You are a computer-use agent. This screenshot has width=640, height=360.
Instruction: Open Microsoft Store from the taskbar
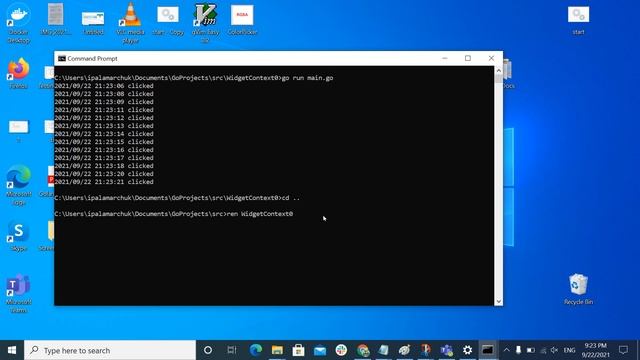tap(298, 350)
